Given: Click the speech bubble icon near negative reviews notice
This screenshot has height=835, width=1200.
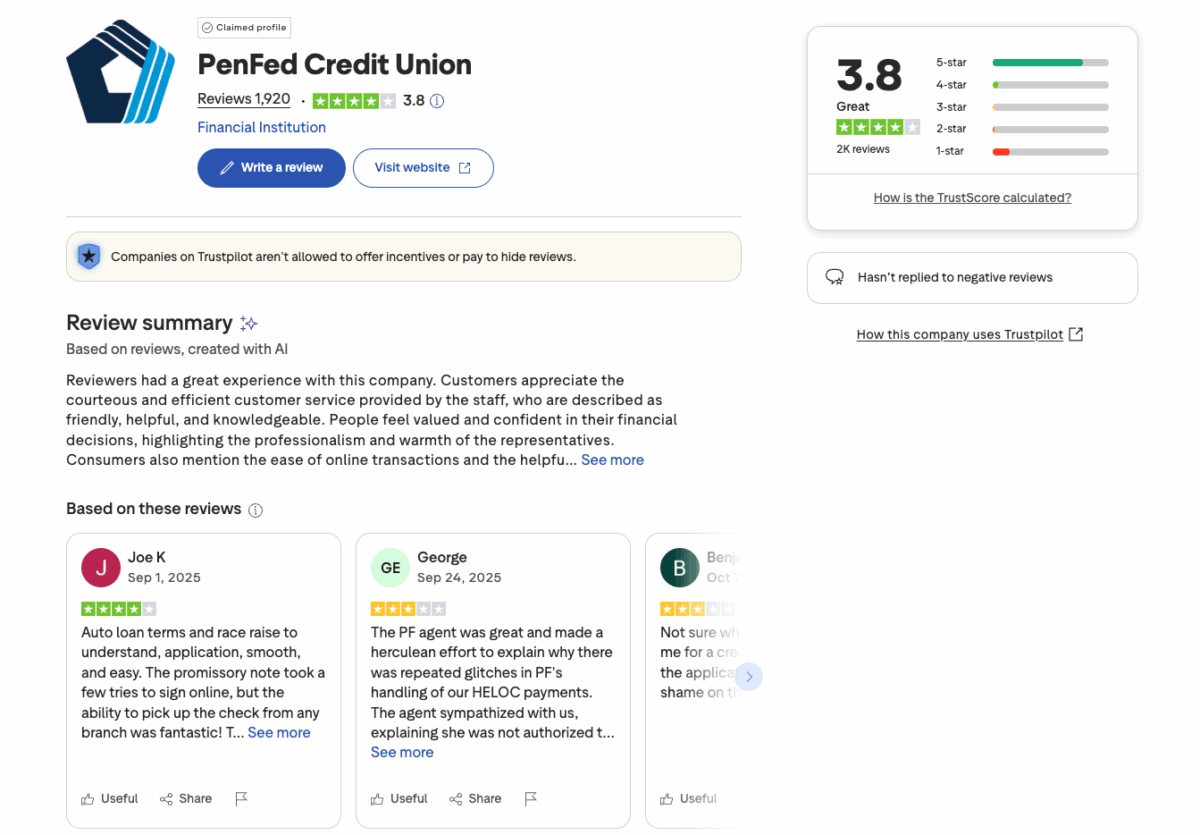Looking at the screenshot, I should 835,277.
